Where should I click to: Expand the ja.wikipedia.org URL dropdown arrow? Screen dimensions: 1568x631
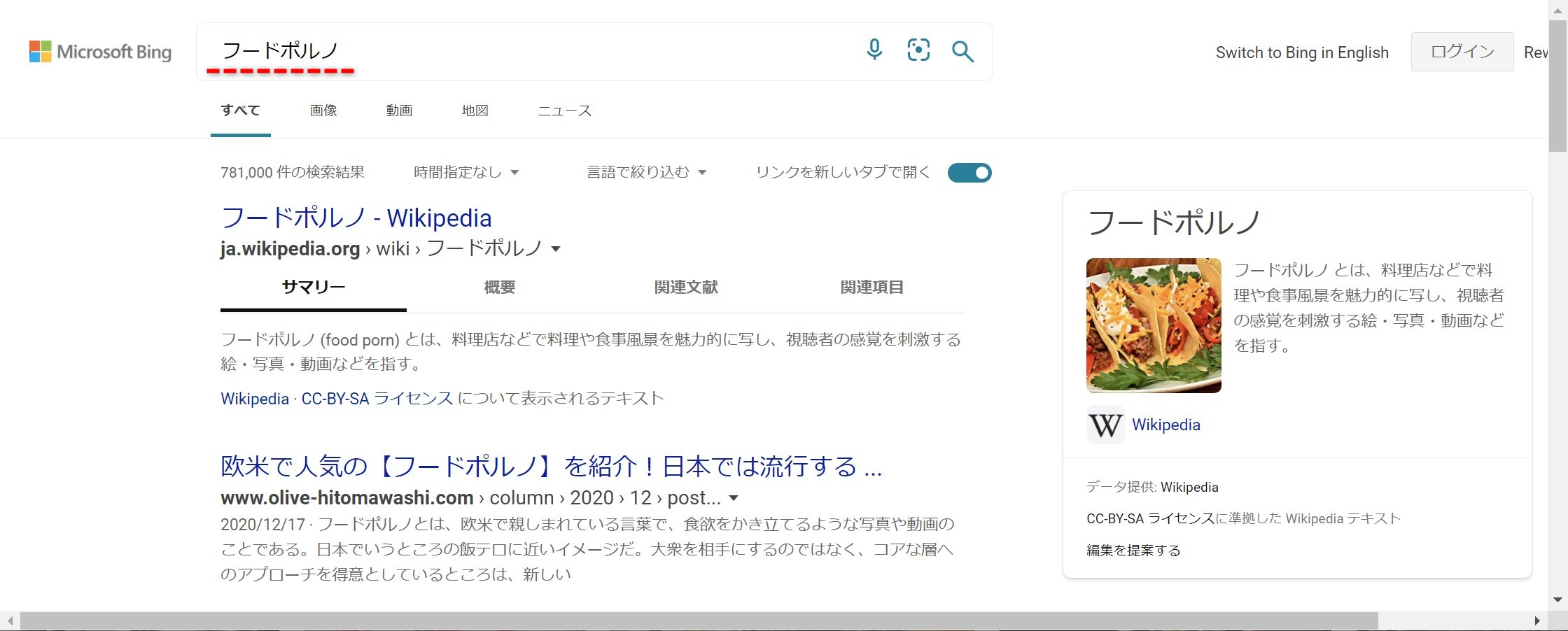[x=556, y=249]
